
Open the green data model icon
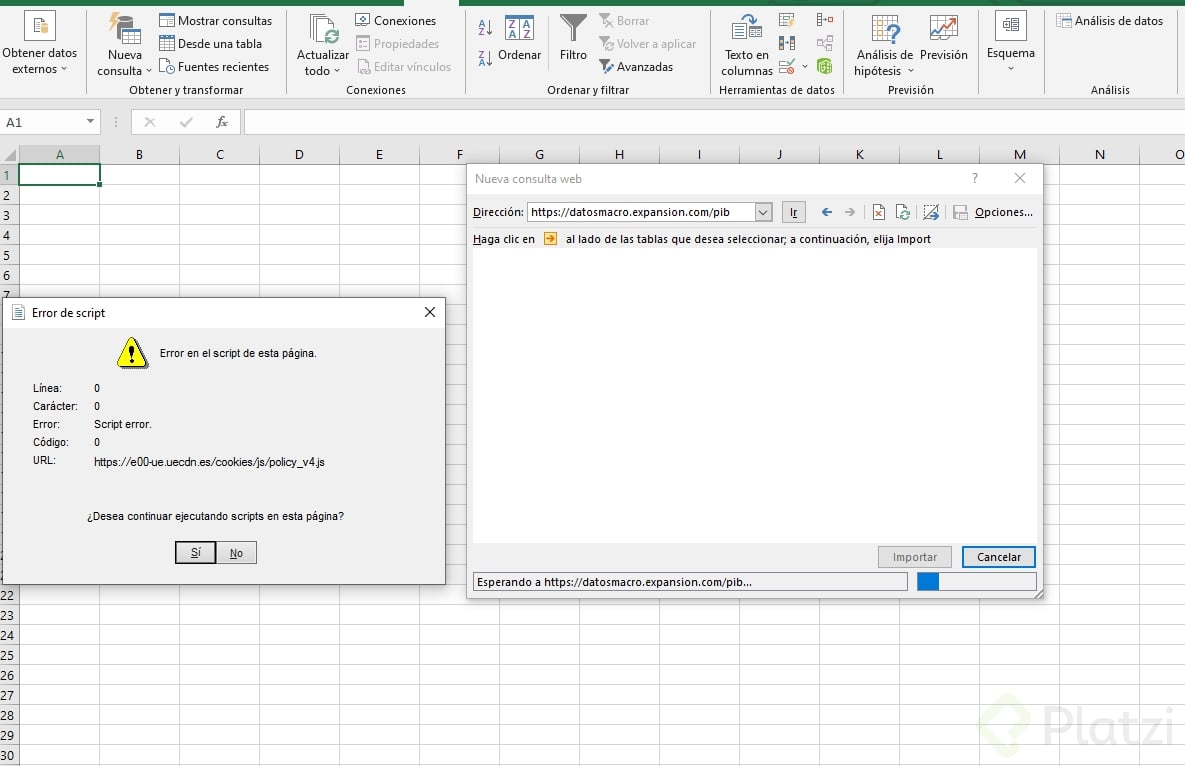coord(825,66)
